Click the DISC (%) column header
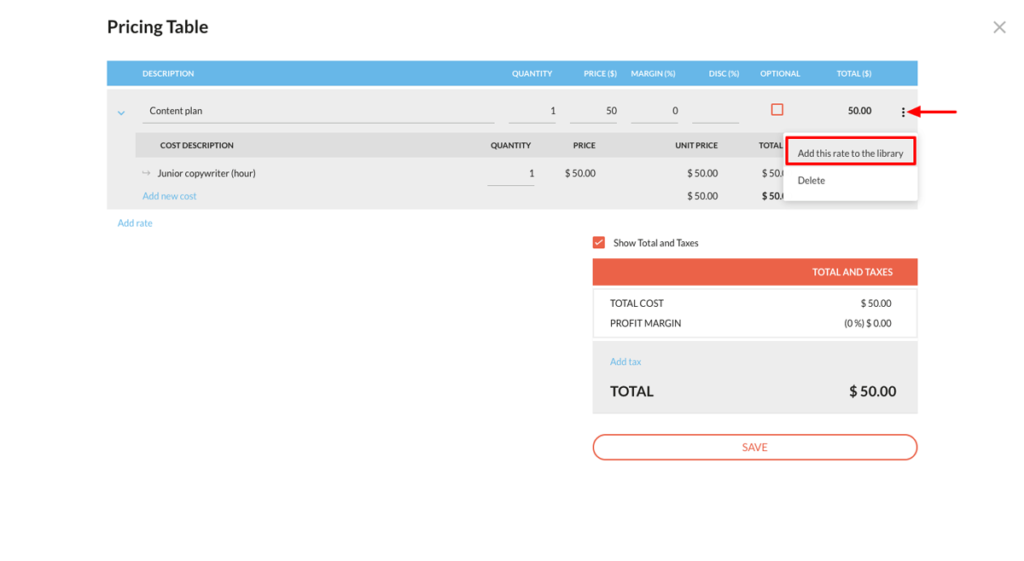The width and height of the screenshot is (1024, 561). [x=724, y=74]
